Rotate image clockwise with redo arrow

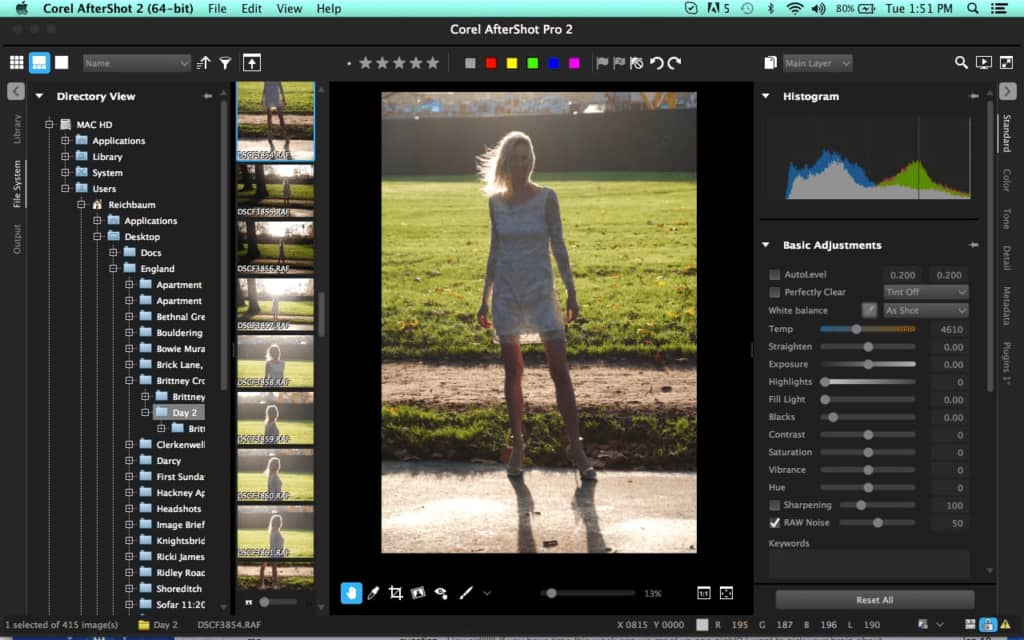(x=675, y=63)
